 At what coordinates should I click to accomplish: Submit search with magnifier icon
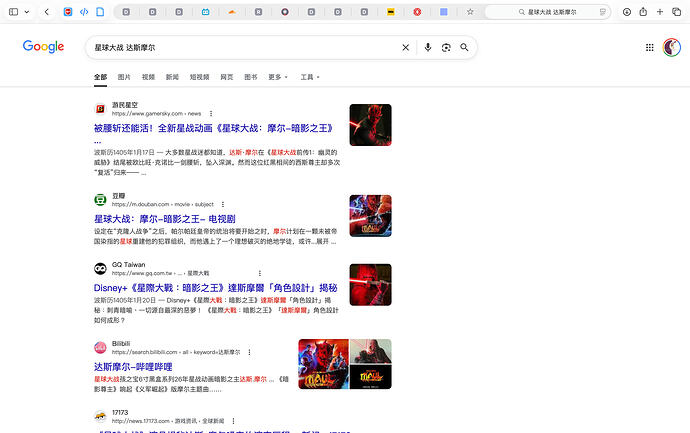464,47
